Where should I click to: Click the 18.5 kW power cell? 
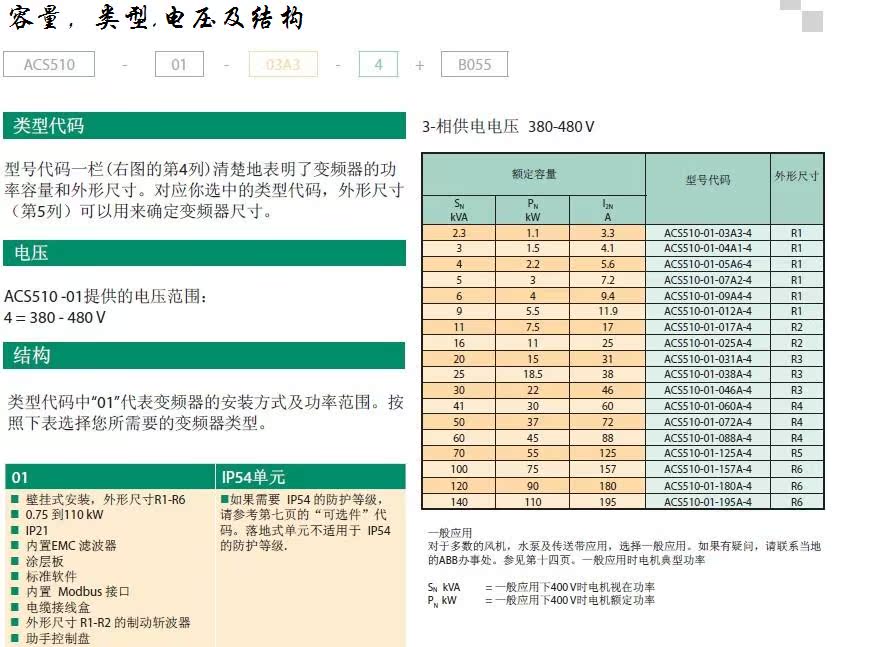533,374
